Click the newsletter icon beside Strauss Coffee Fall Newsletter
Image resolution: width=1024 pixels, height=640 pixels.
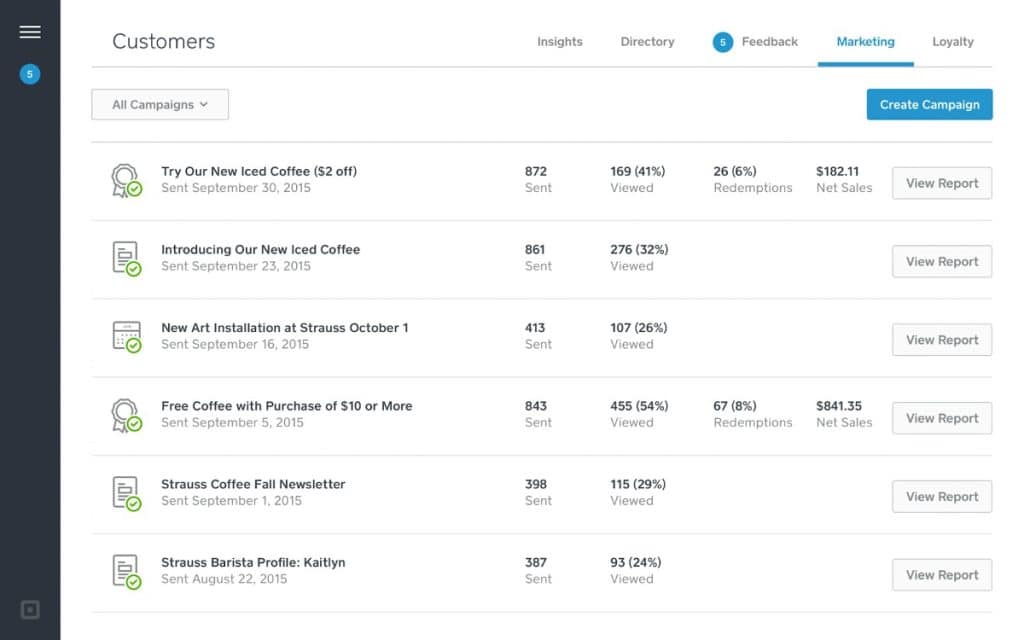125,493
